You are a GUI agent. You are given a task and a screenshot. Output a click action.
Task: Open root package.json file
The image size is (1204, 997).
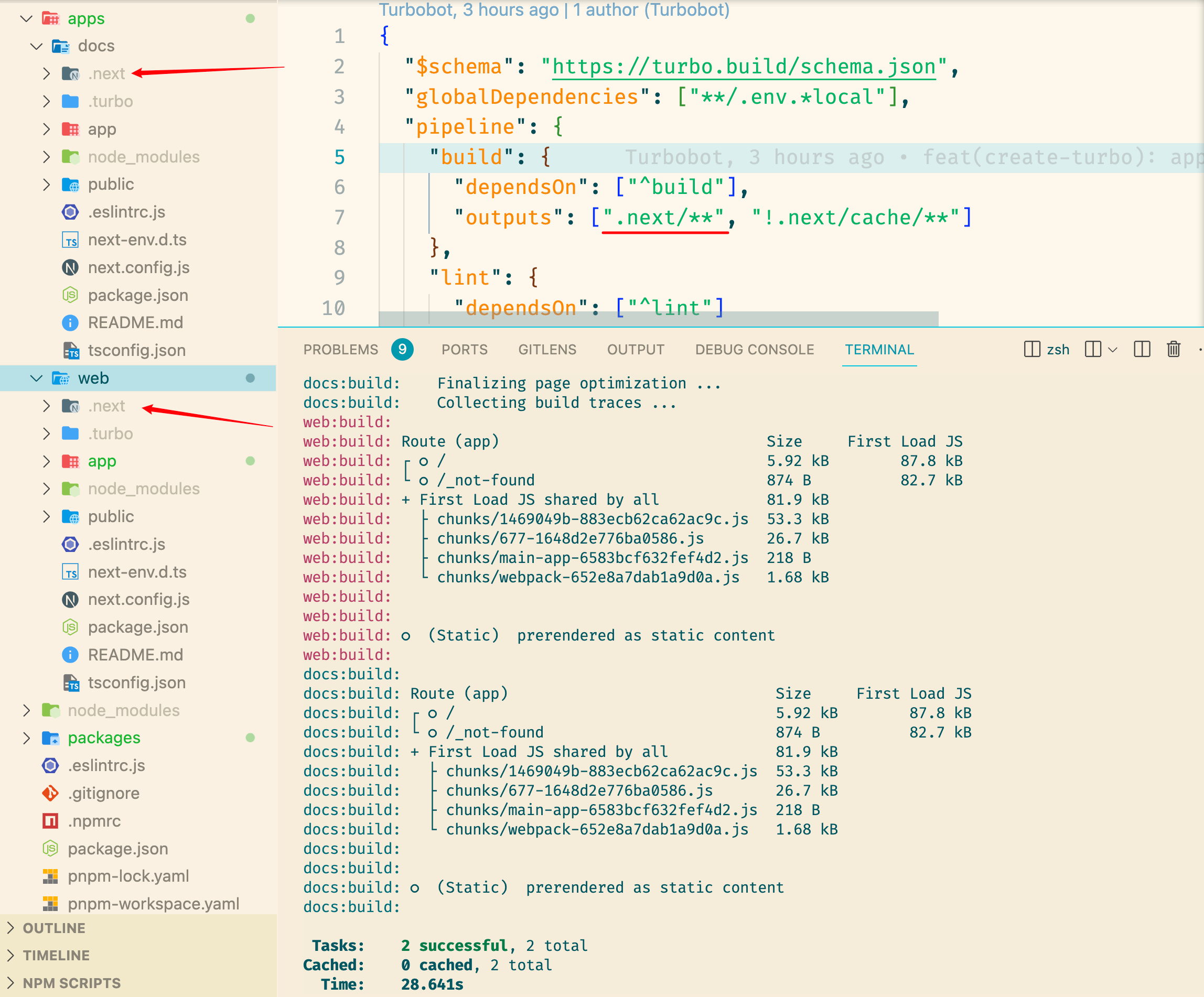pos(117,849)
